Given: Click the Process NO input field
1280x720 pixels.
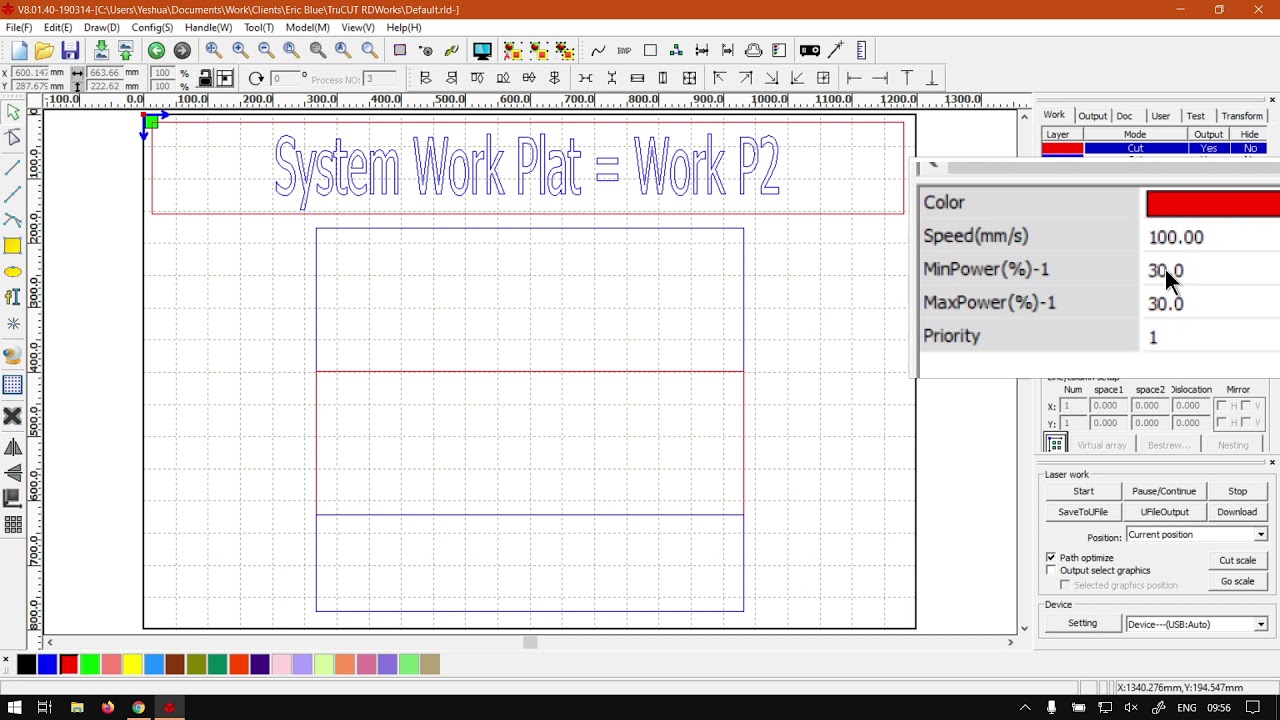Looking at the screenshot, I should tap(382, 79).
